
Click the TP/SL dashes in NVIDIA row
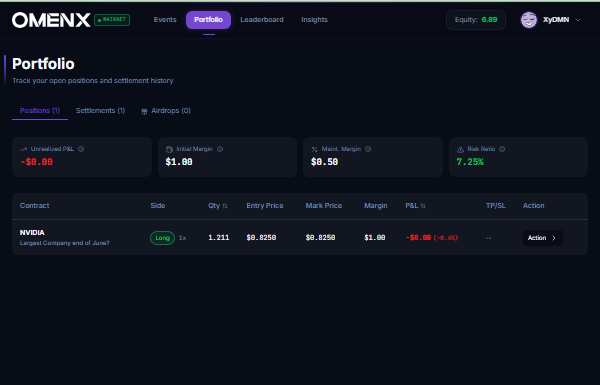(x=488, y=238)
